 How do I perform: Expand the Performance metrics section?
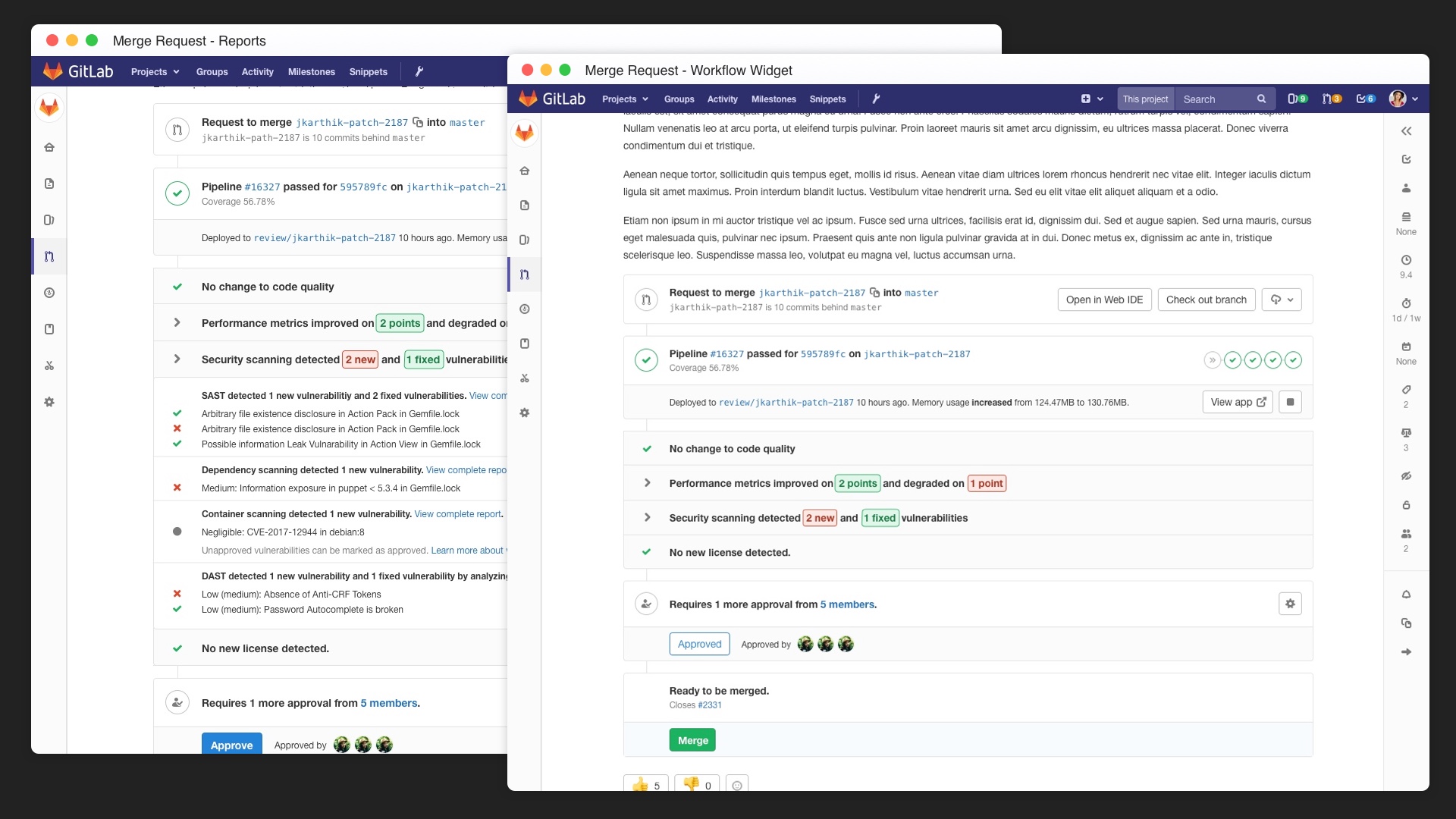tap(648, 482)
